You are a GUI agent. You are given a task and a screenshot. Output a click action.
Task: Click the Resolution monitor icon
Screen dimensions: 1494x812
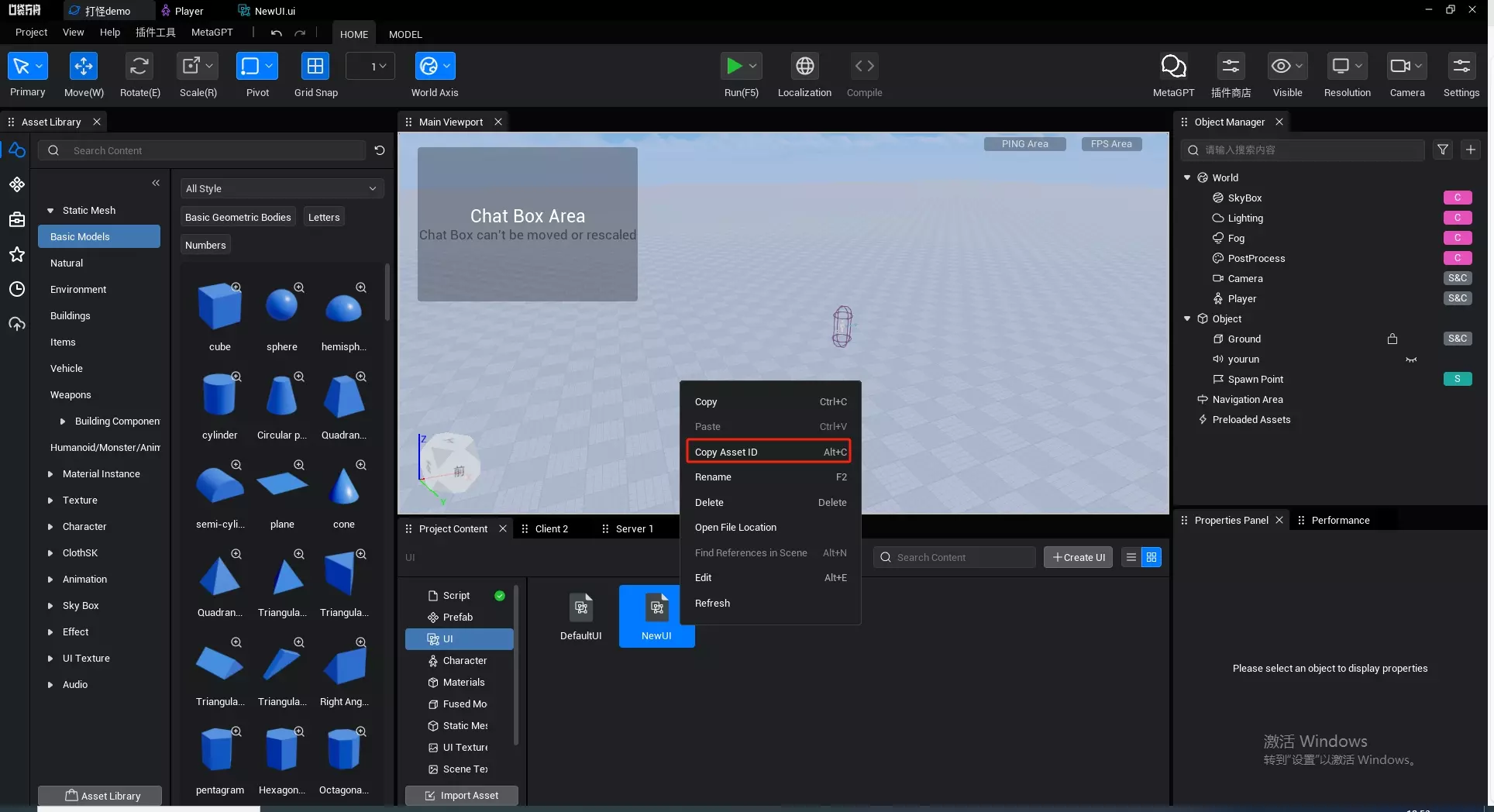point(1341,66)
